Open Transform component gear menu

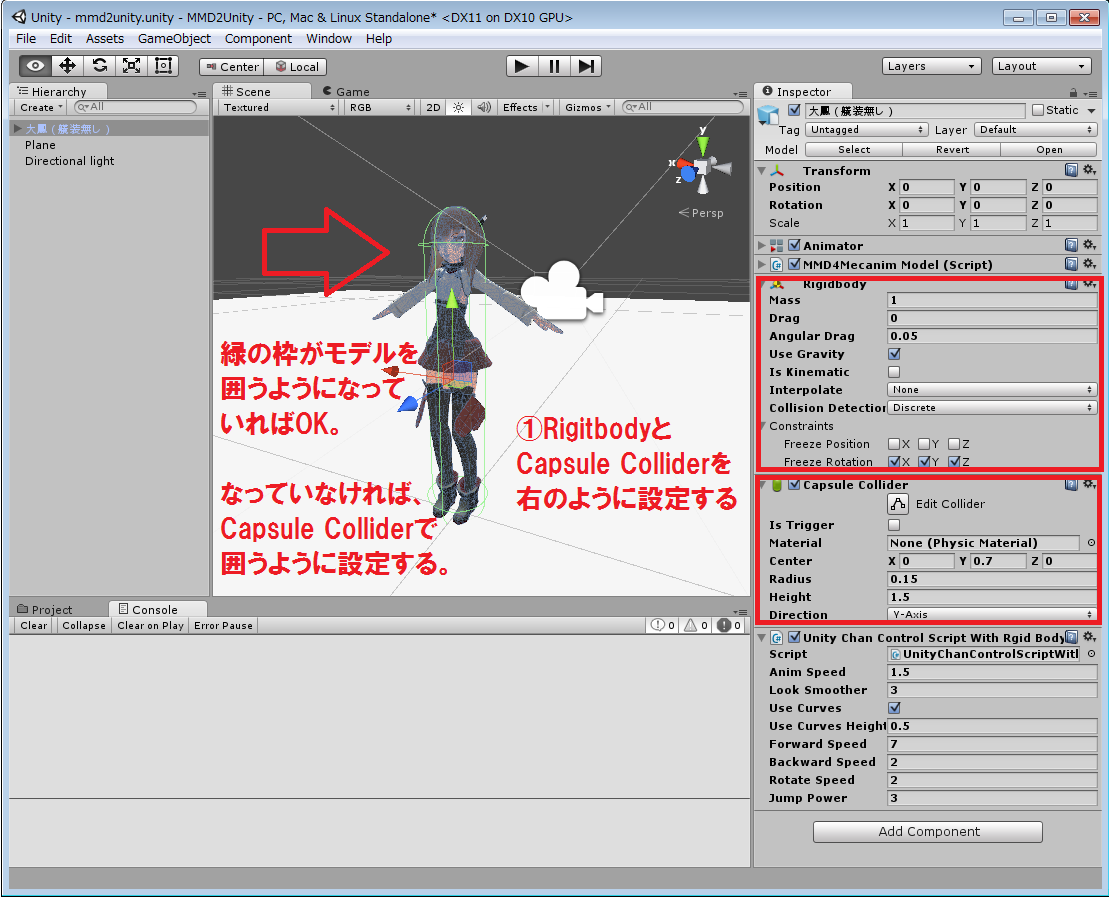[x=1089, y=170]
